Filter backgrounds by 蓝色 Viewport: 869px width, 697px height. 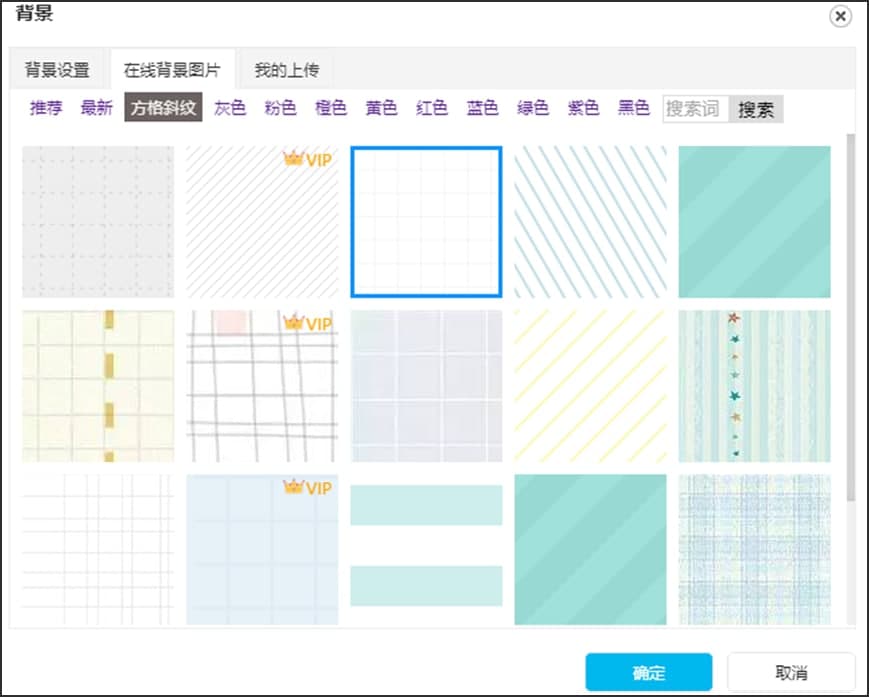pyautogui.click(x=481, y=109)
